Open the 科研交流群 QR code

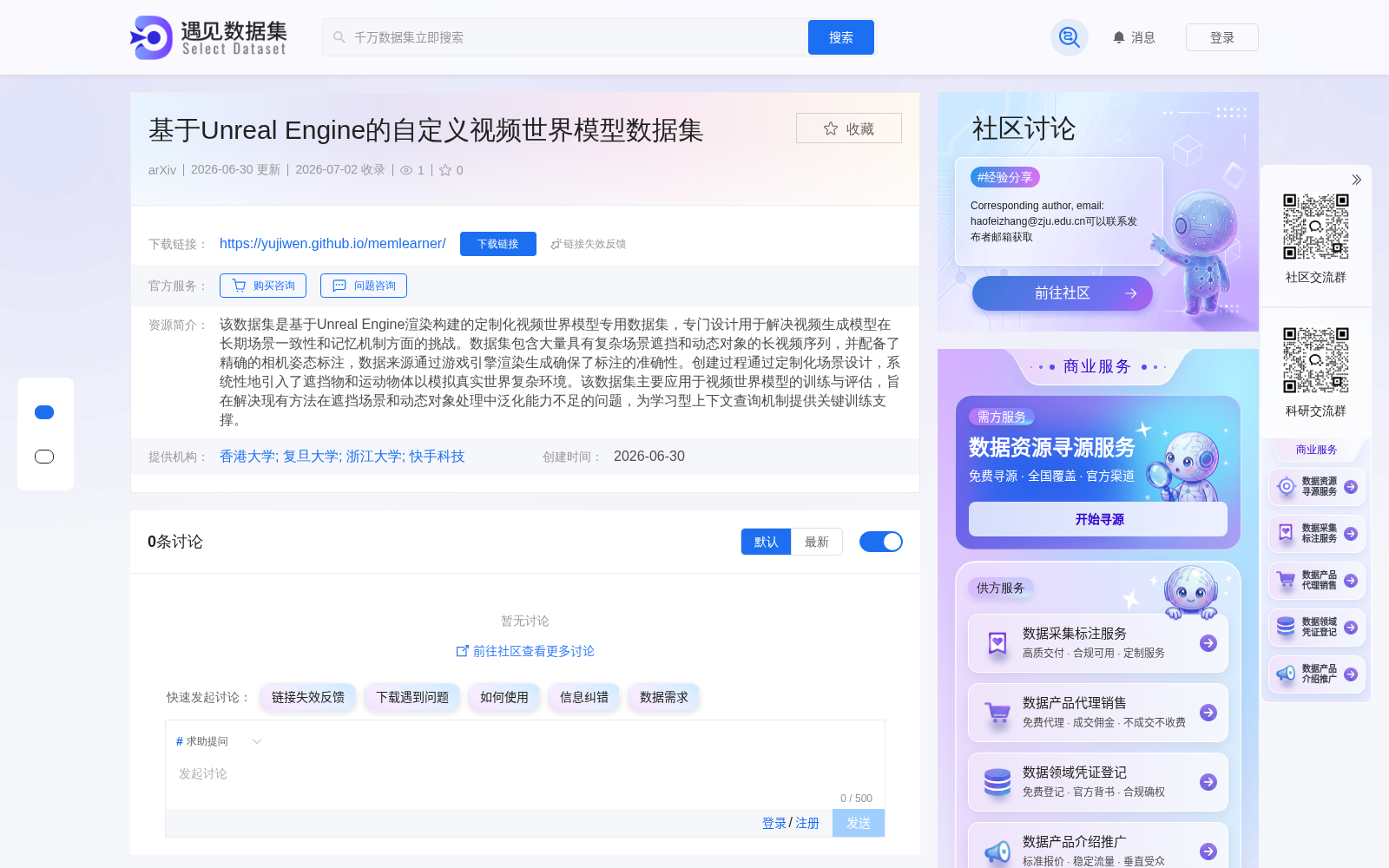[x=1316, y=360]
